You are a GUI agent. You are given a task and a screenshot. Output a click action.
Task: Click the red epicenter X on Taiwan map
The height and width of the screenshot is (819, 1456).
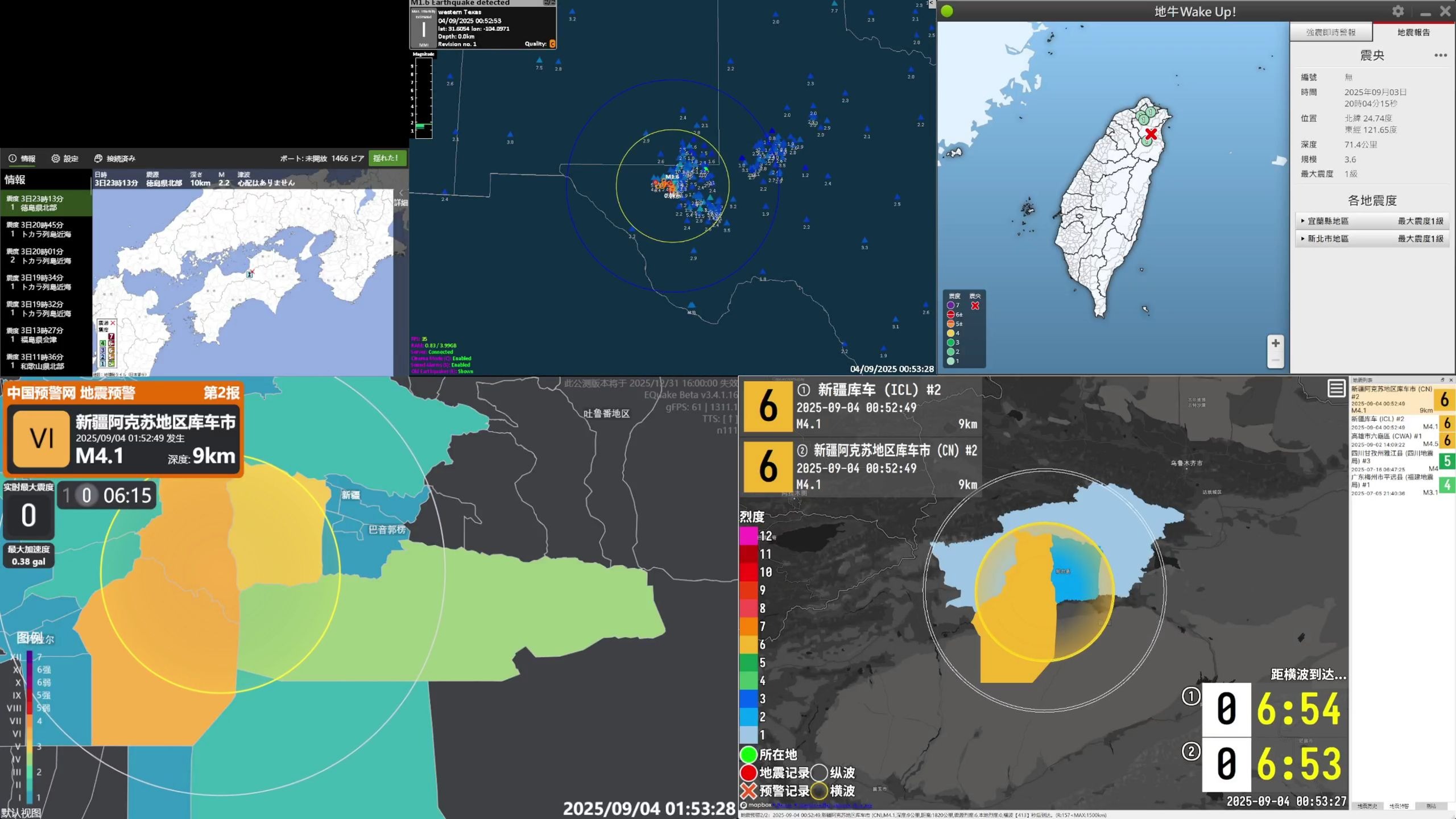tap(1151, 134)
